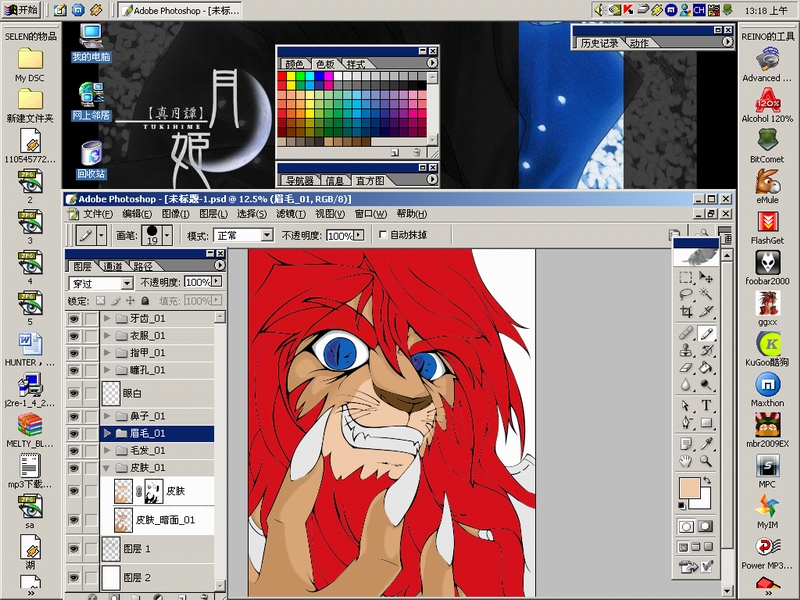Toggle visibility of 图层 1 layer

(73, 549)
